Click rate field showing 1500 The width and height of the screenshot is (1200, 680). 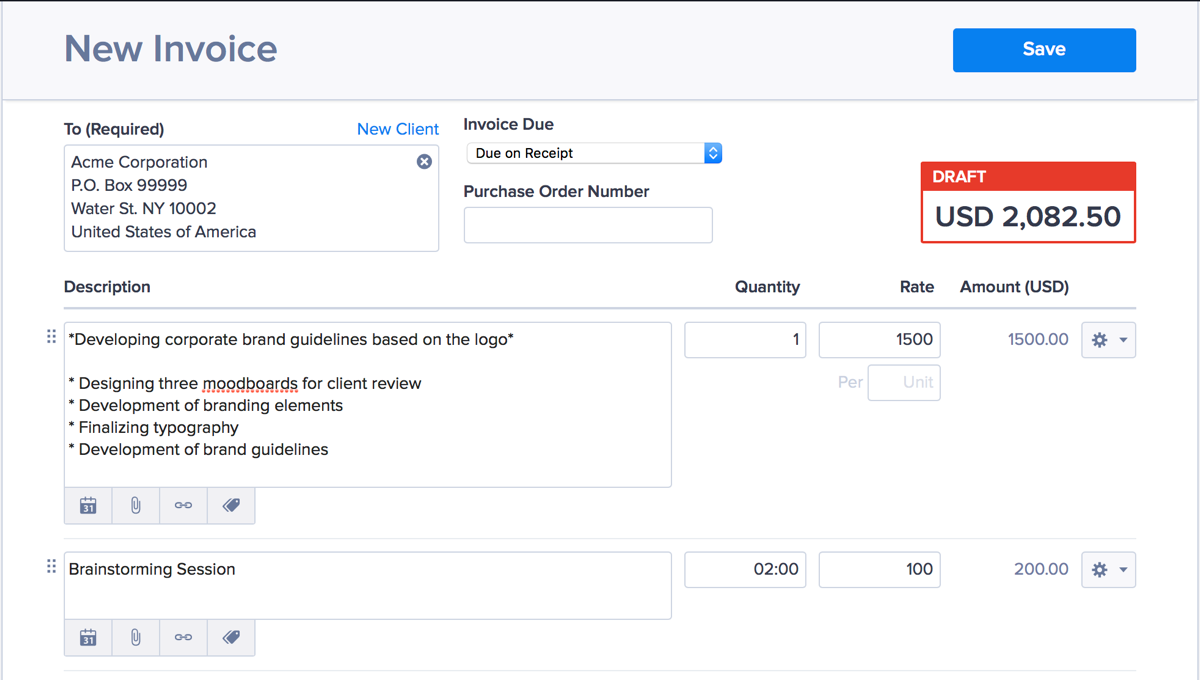click(879, 340)
